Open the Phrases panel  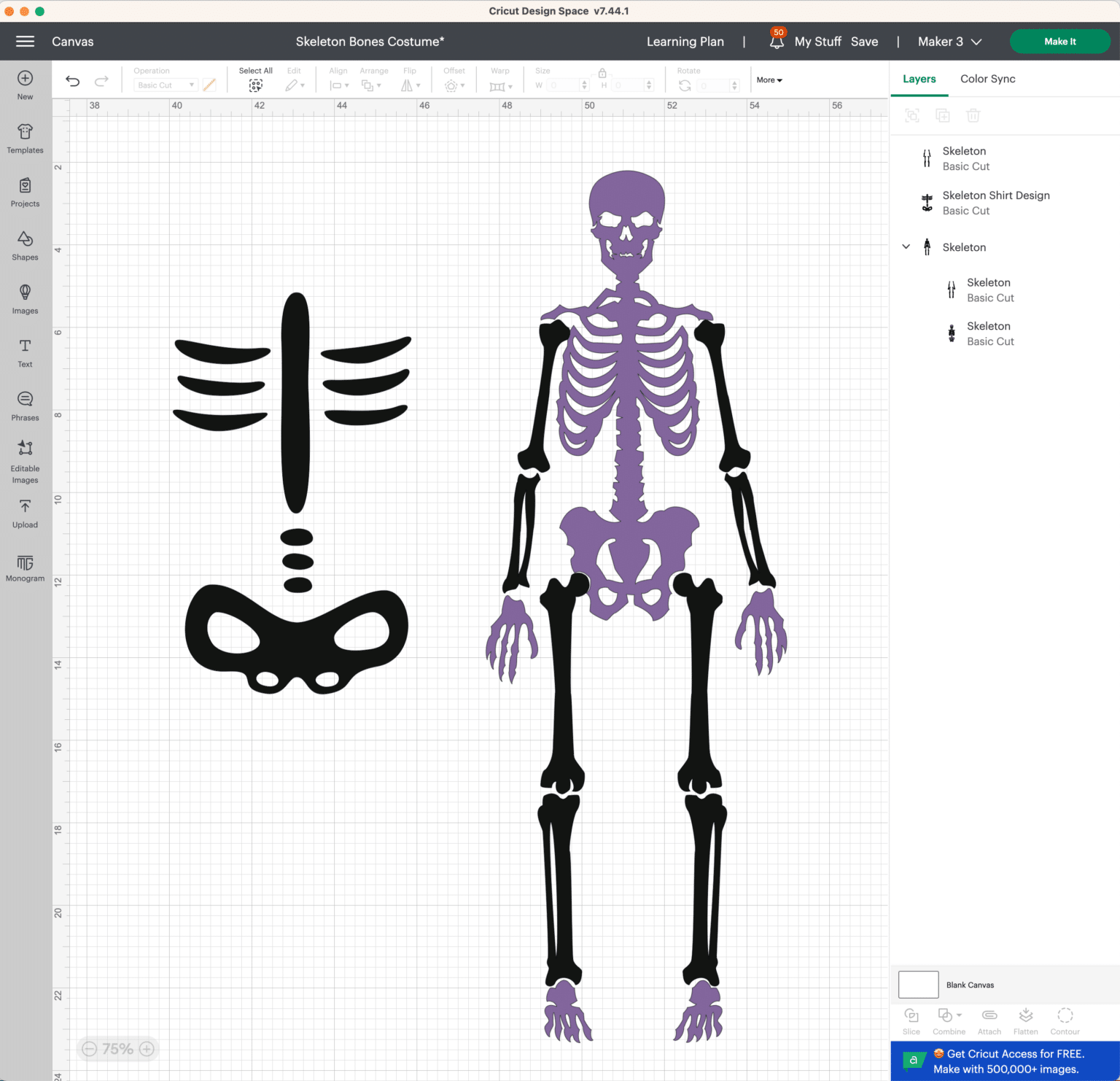coord(25,406)
